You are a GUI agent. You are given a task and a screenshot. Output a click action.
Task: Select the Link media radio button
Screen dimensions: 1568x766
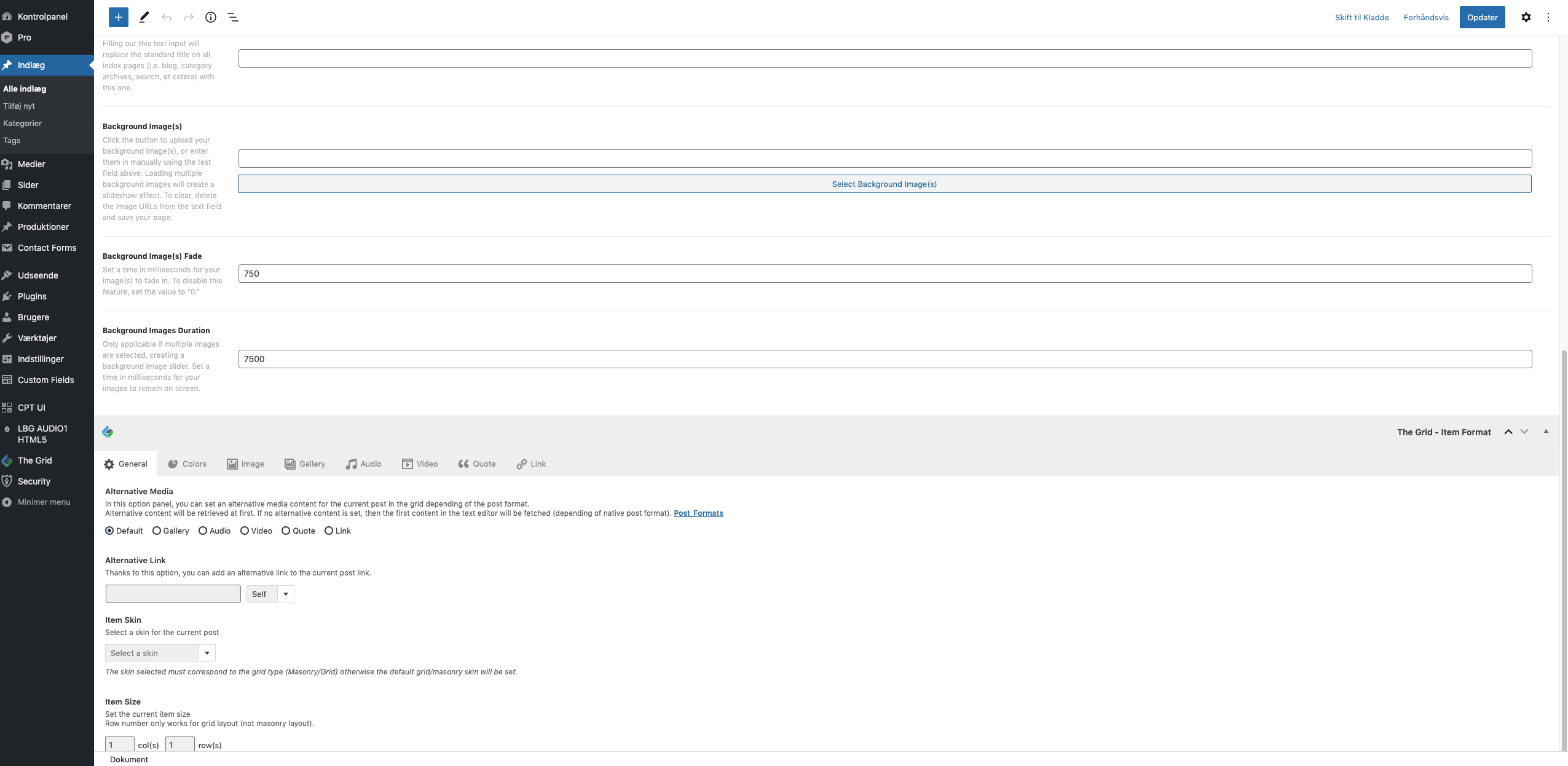click(329, 531)
